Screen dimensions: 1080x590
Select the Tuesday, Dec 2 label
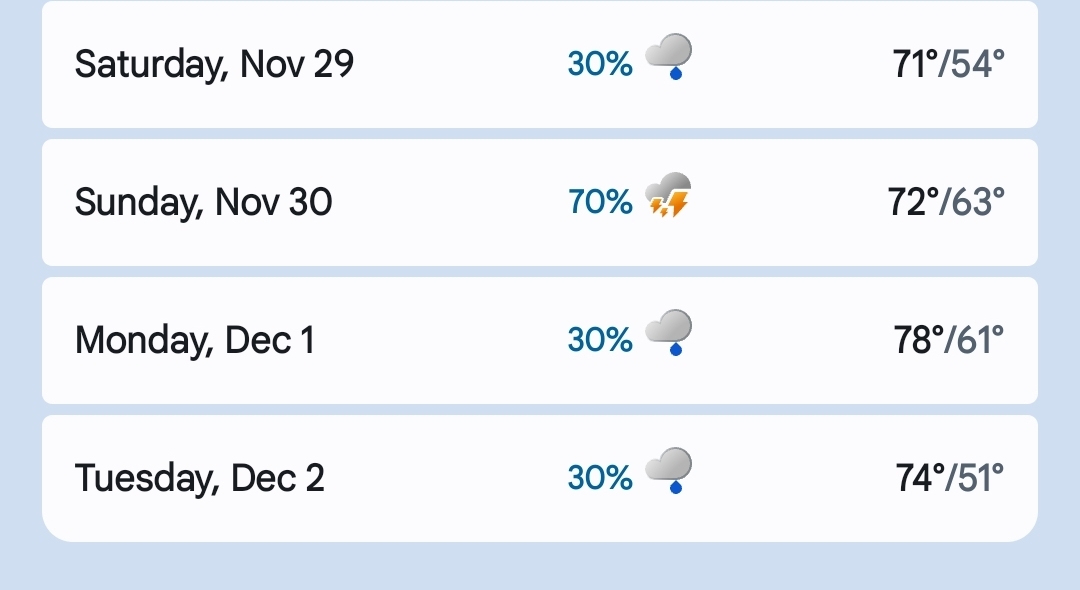200,479
